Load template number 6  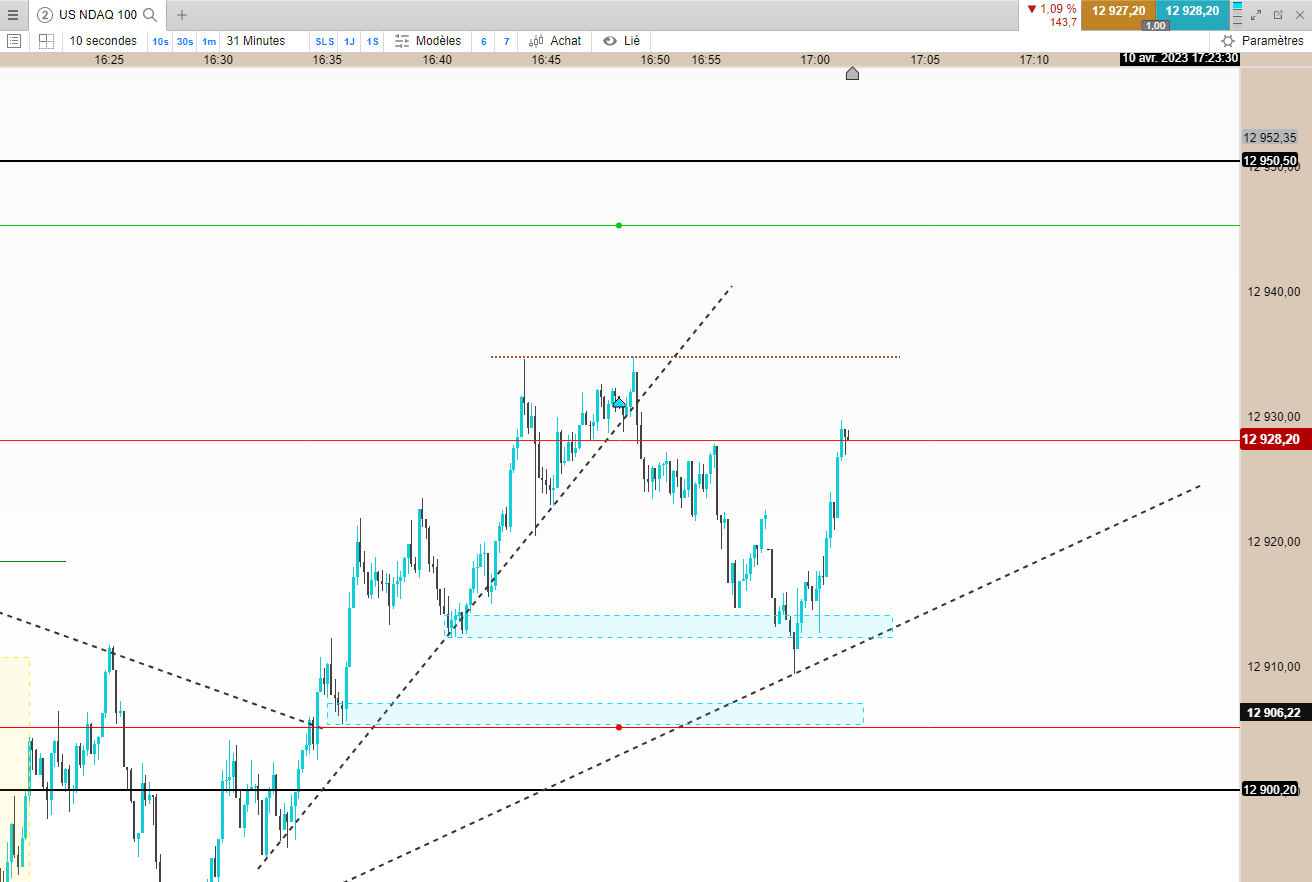click(x=484, y=41)
